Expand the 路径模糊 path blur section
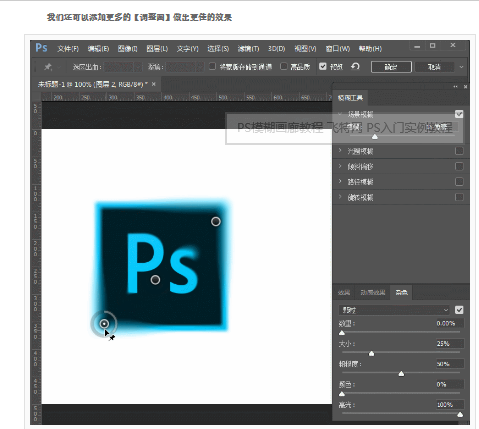Image resolution: width=479 pixels, height=429 pixels. pos(340,181)
